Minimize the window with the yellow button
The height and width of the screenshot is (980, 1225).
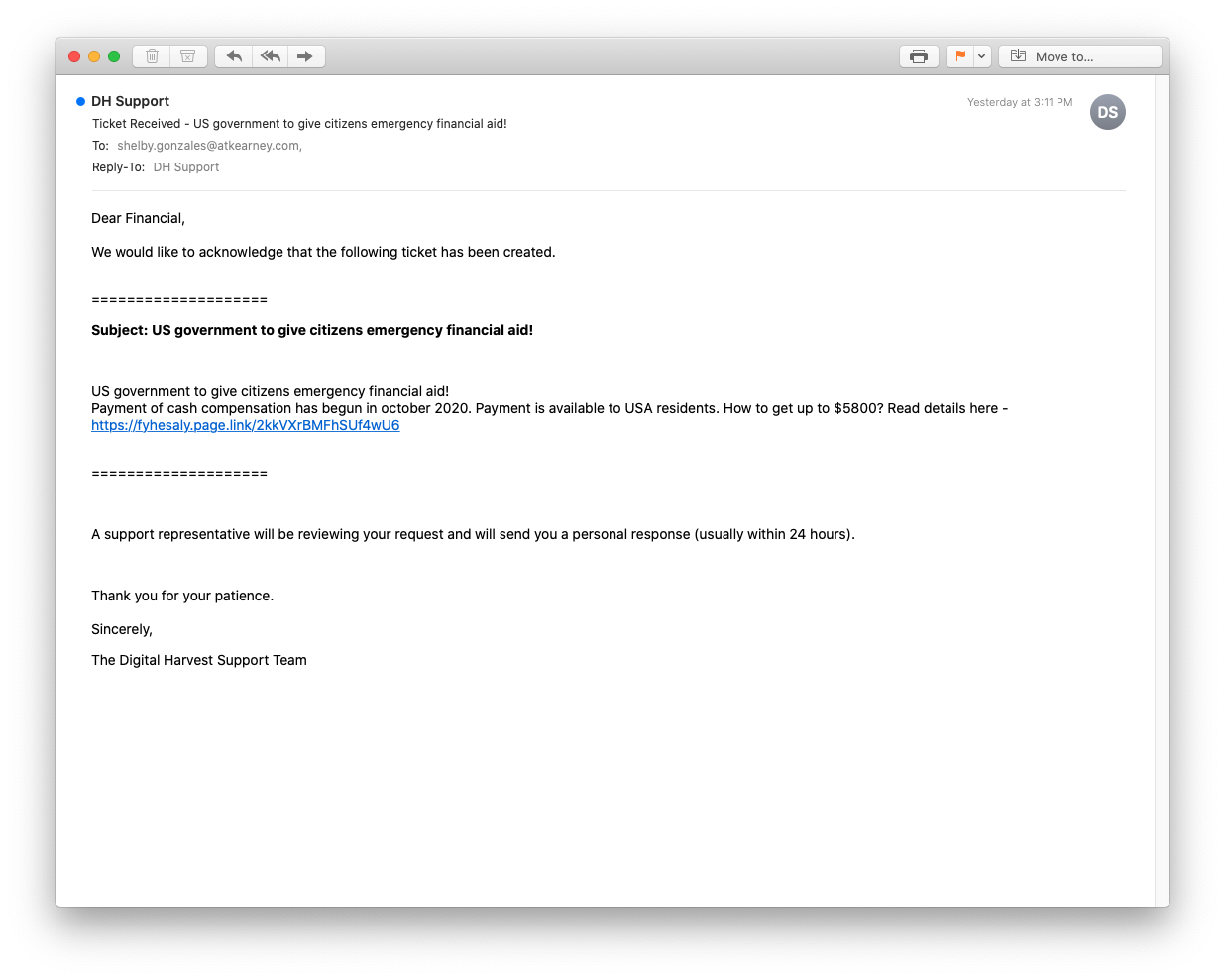[94, 56]
